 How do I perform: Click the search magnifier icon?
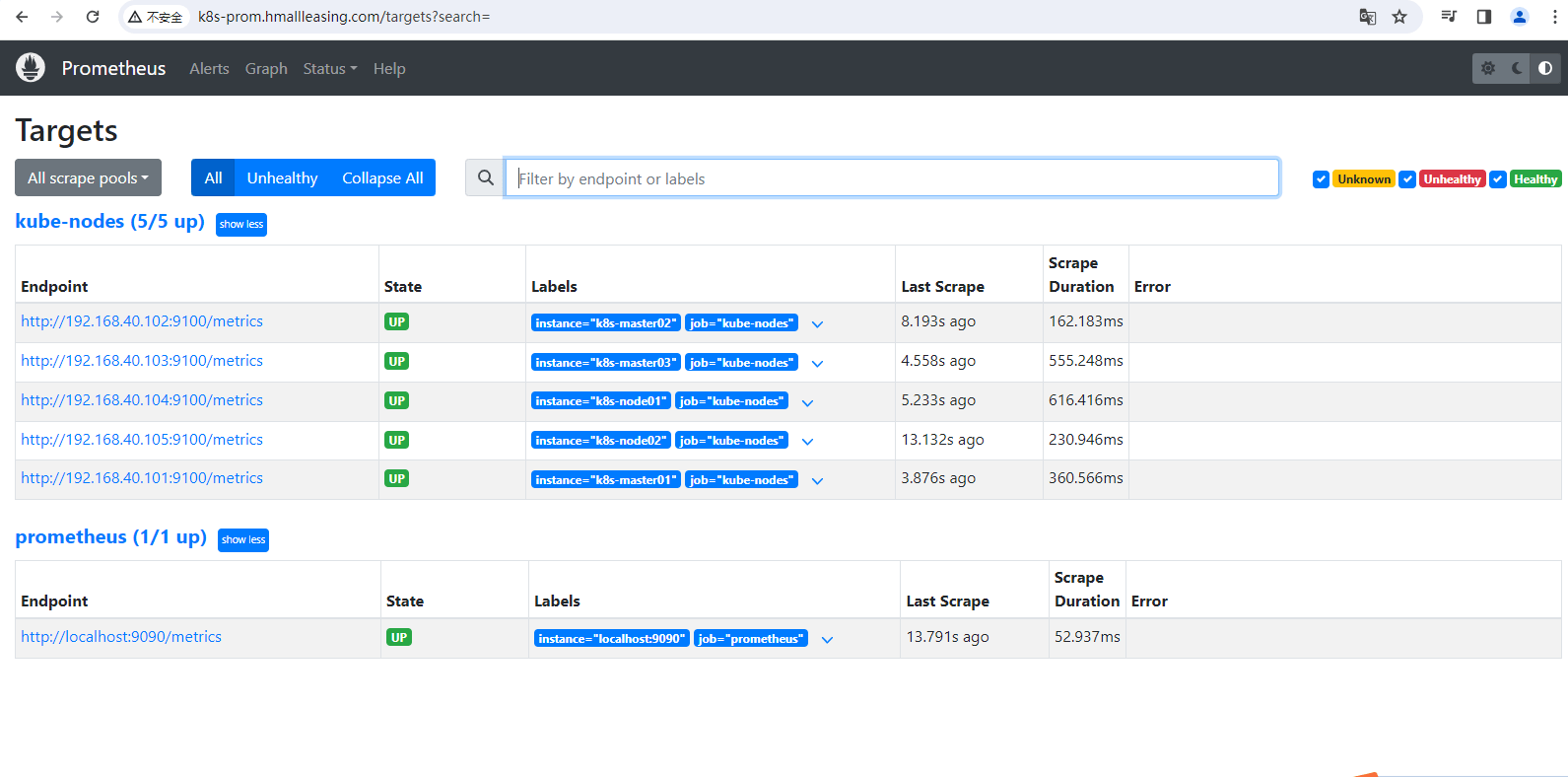click(x=485, y=178)
